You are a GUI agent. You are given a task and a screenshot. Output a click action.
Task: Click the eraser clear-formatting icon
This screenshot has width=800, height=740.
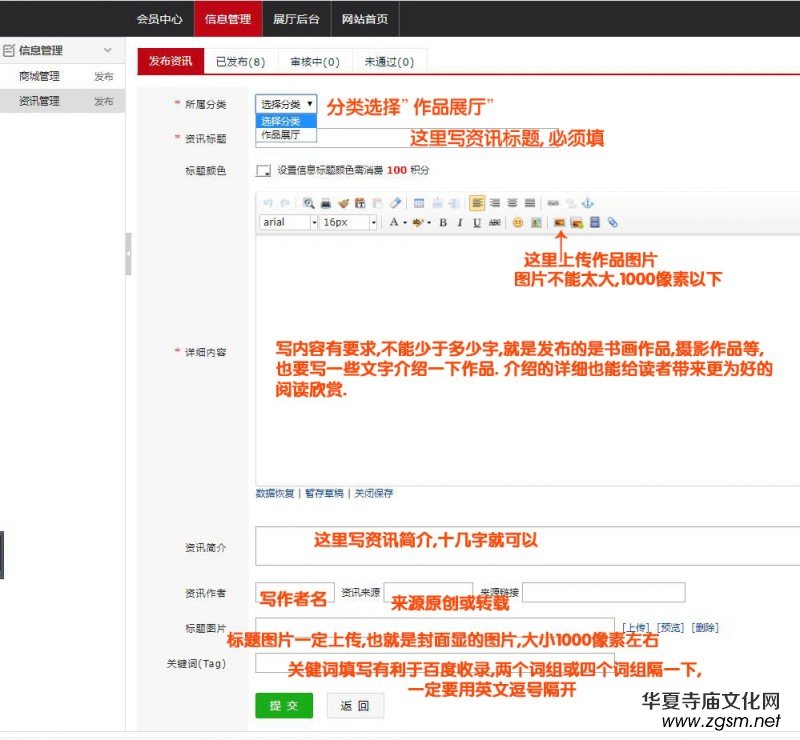point(395,203)
